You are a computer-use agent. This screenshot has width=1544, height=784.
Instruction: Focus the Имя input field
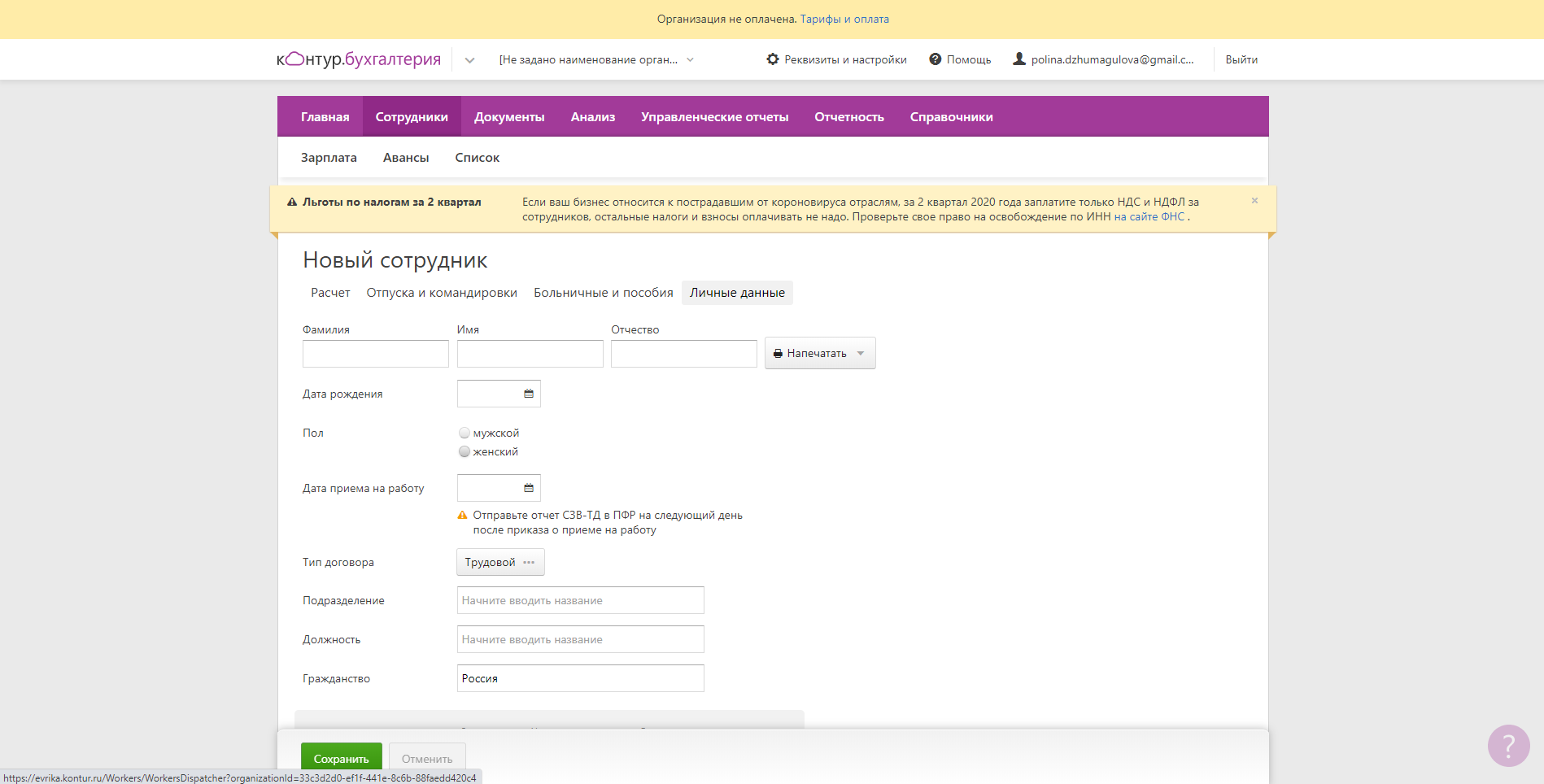click(x=530, y=354)
